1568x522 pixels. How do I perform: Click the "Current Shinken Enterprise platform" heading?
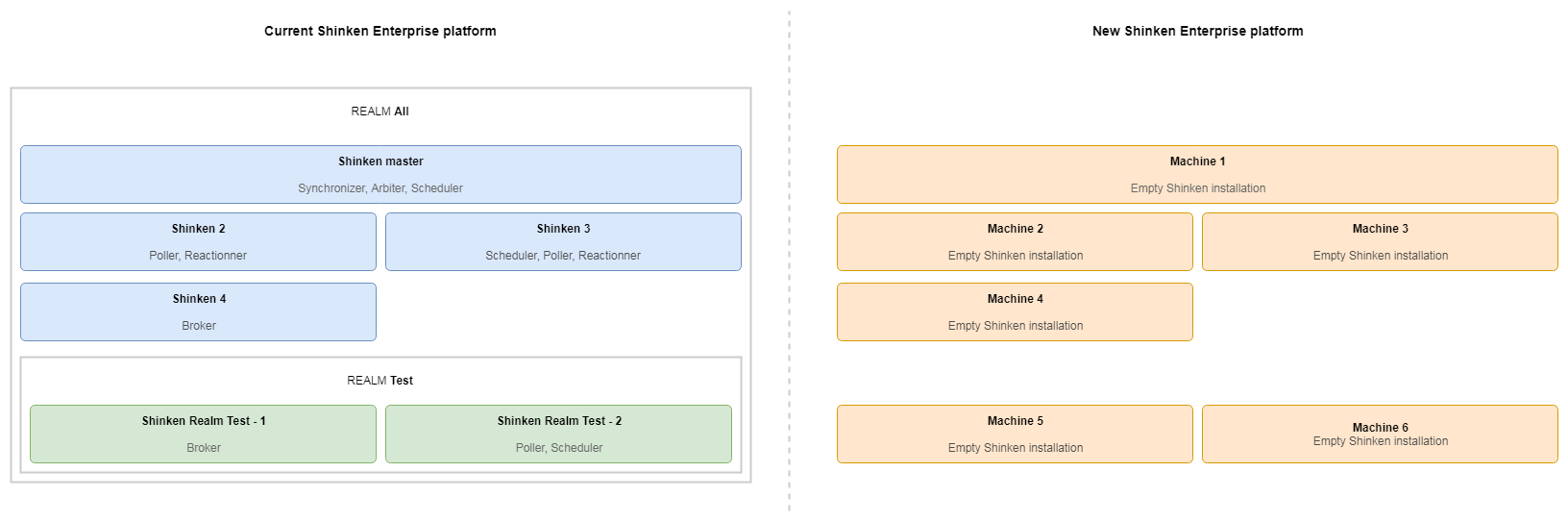pyautogui.click(x=380, y=31)
